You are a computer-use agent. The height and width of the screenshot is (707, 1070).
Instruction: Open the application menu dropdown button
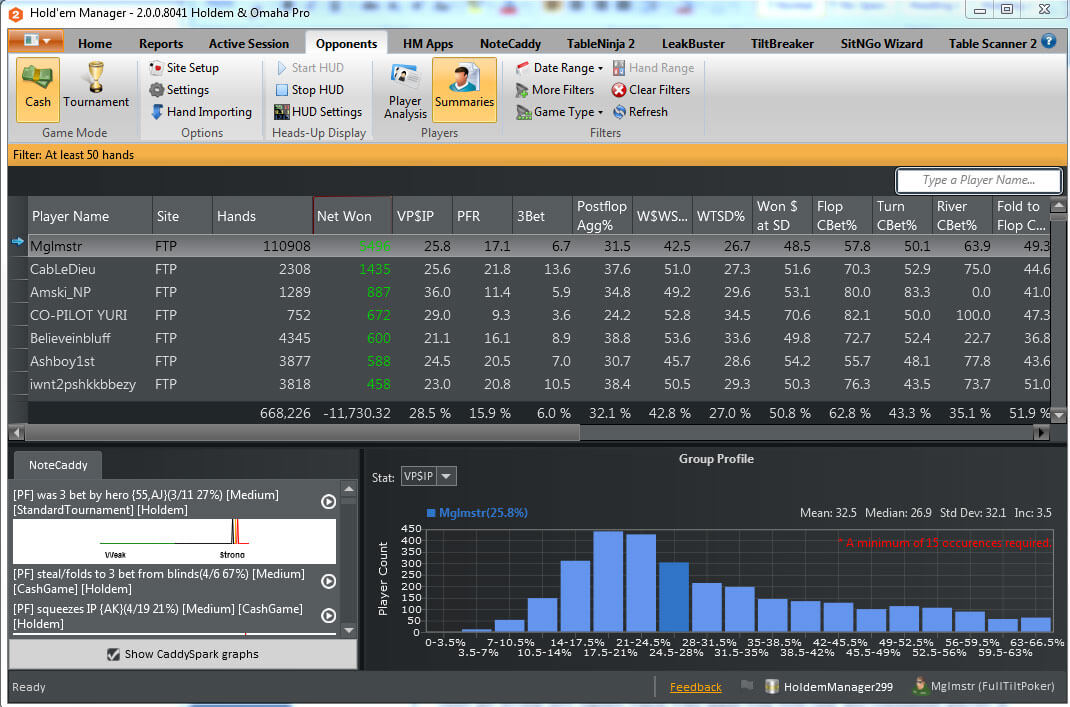click(35, 41)
